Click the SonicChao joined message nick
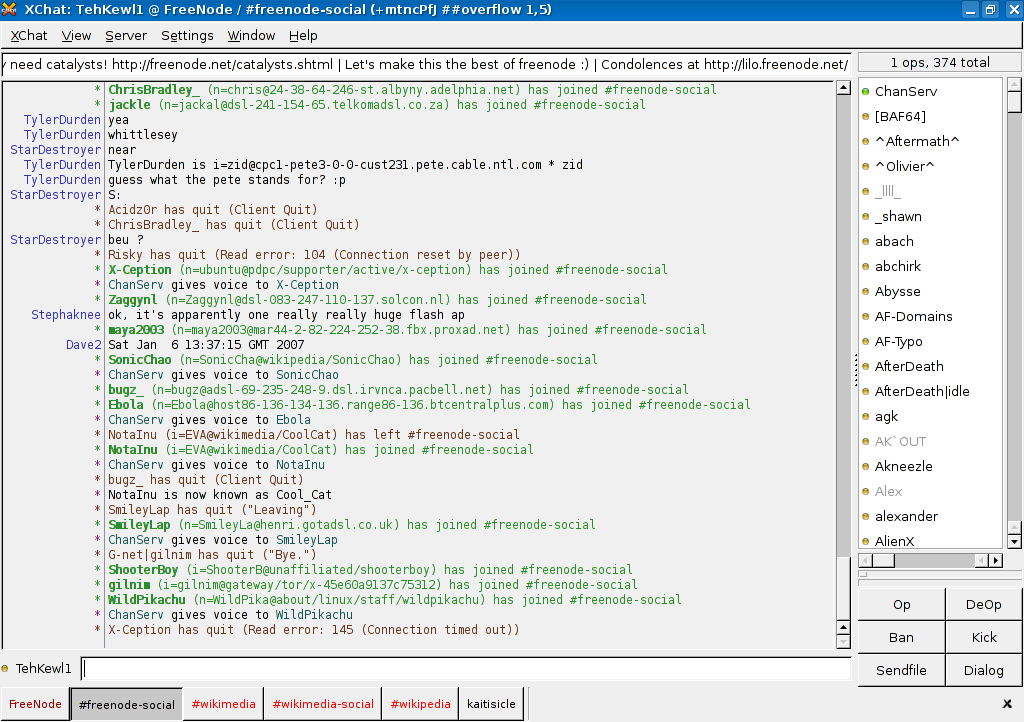The image size is (1024, 722). pos(140,360)
